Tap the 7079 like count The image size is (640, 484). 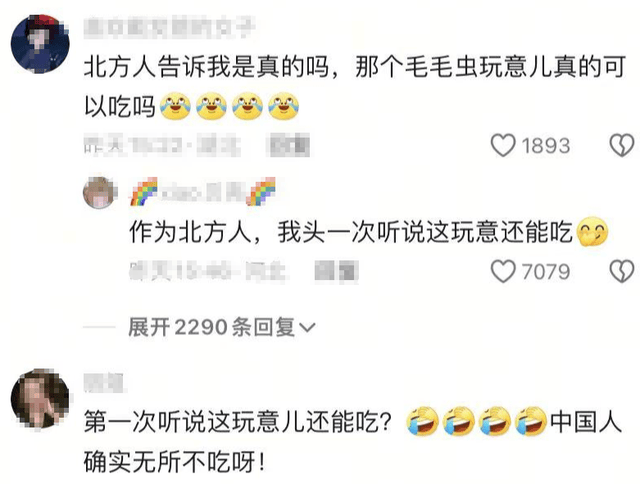[x=546, y=272]
